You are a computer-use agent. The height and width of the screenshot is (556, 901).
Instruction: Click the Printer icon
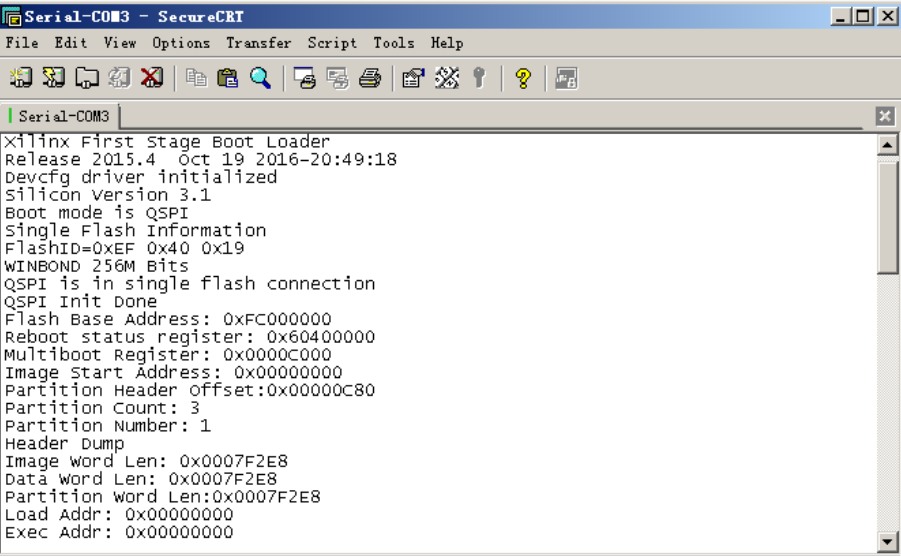[x=370, y=78]
